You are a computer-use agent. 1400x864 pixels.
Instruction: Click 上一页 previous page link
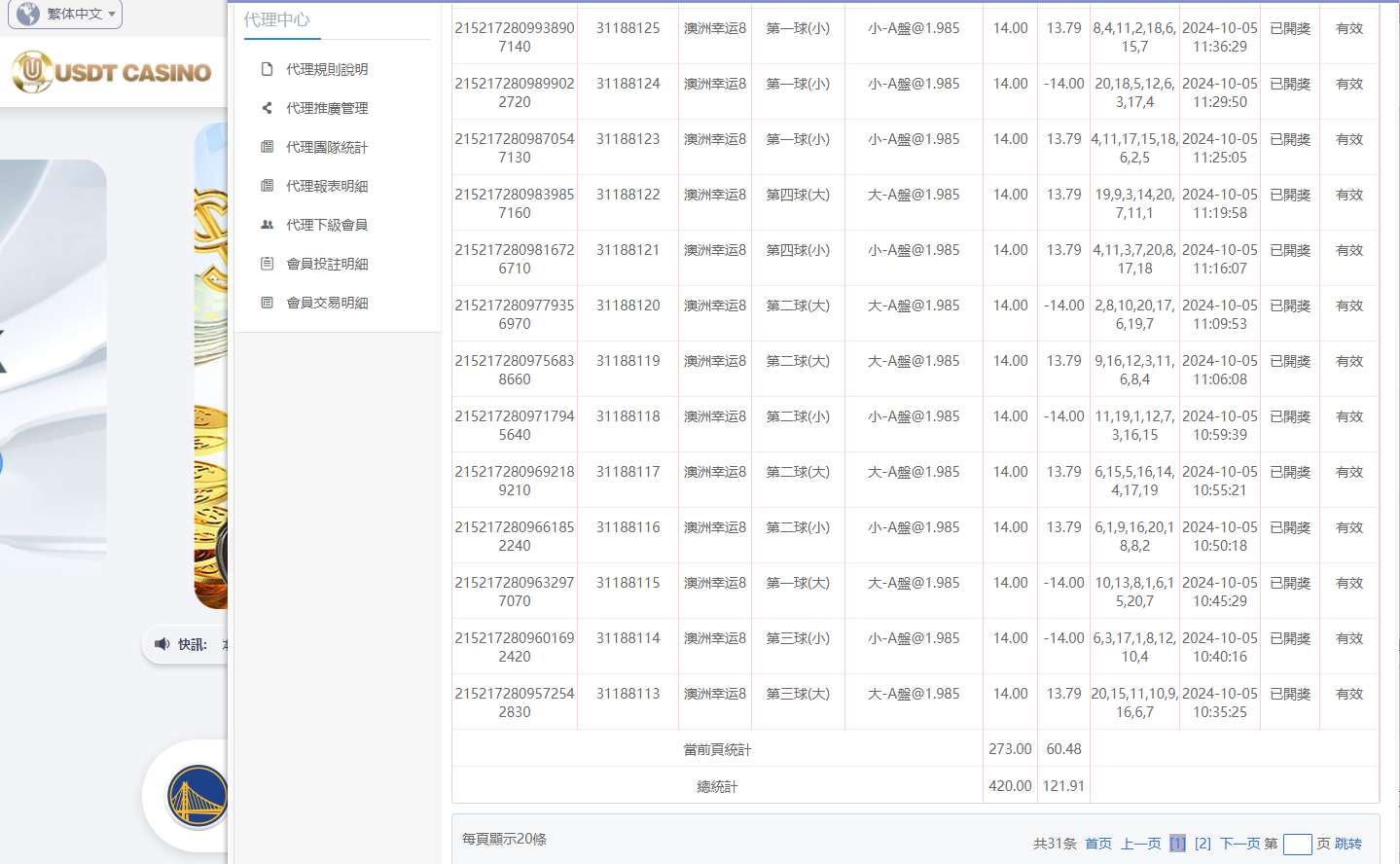point(1140,844)
